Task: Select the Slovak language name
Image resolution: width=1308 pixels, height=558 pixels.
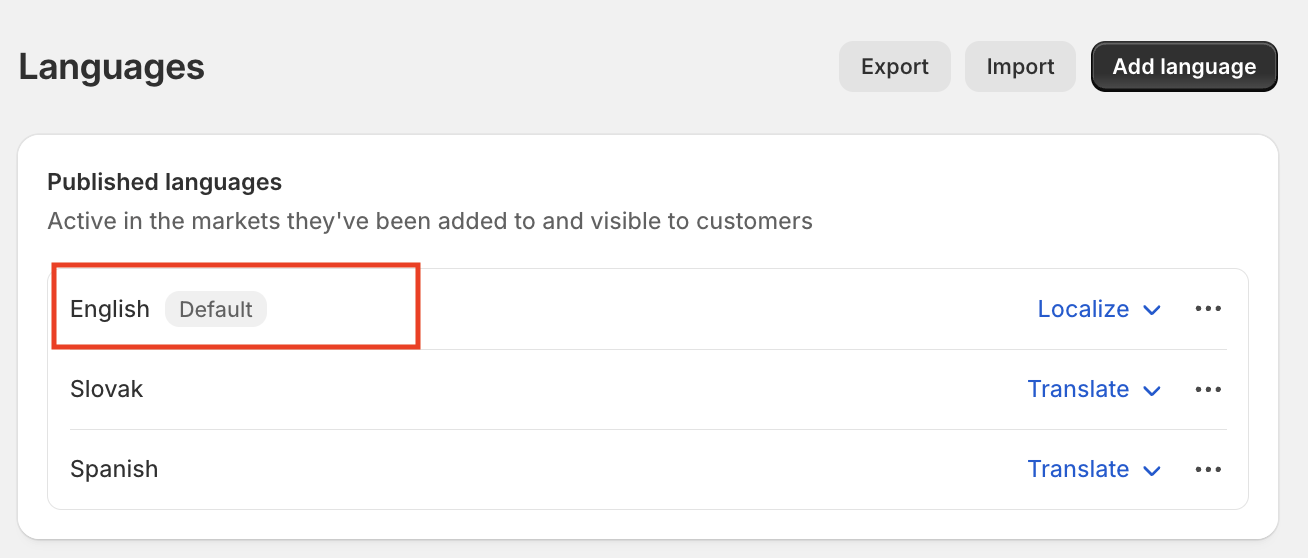Action: (x=107, y=389)
